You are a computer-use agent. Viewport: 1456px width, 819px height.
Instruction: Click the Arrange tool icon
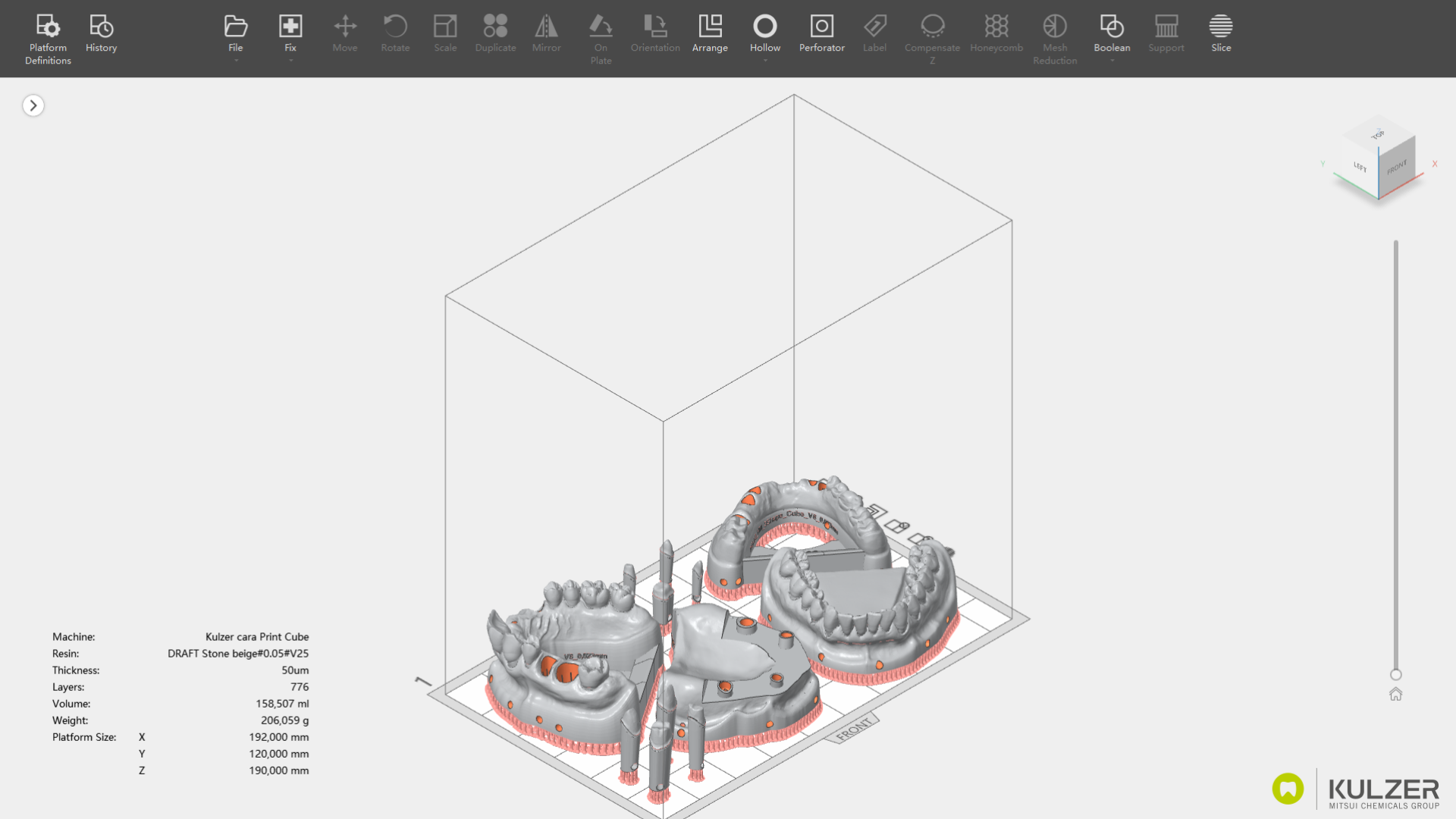click(x=710, y=27)
